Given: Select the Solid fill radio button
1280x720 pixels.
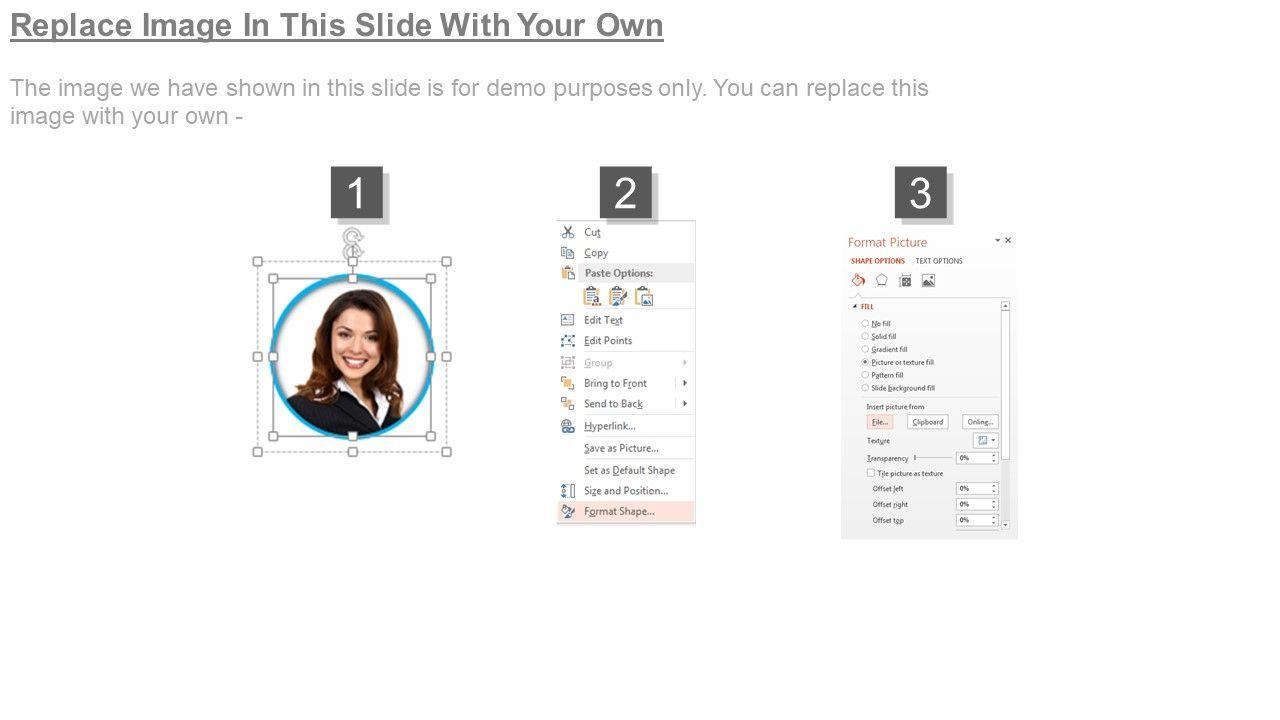Looking at the screenshot, I should 865,336.
